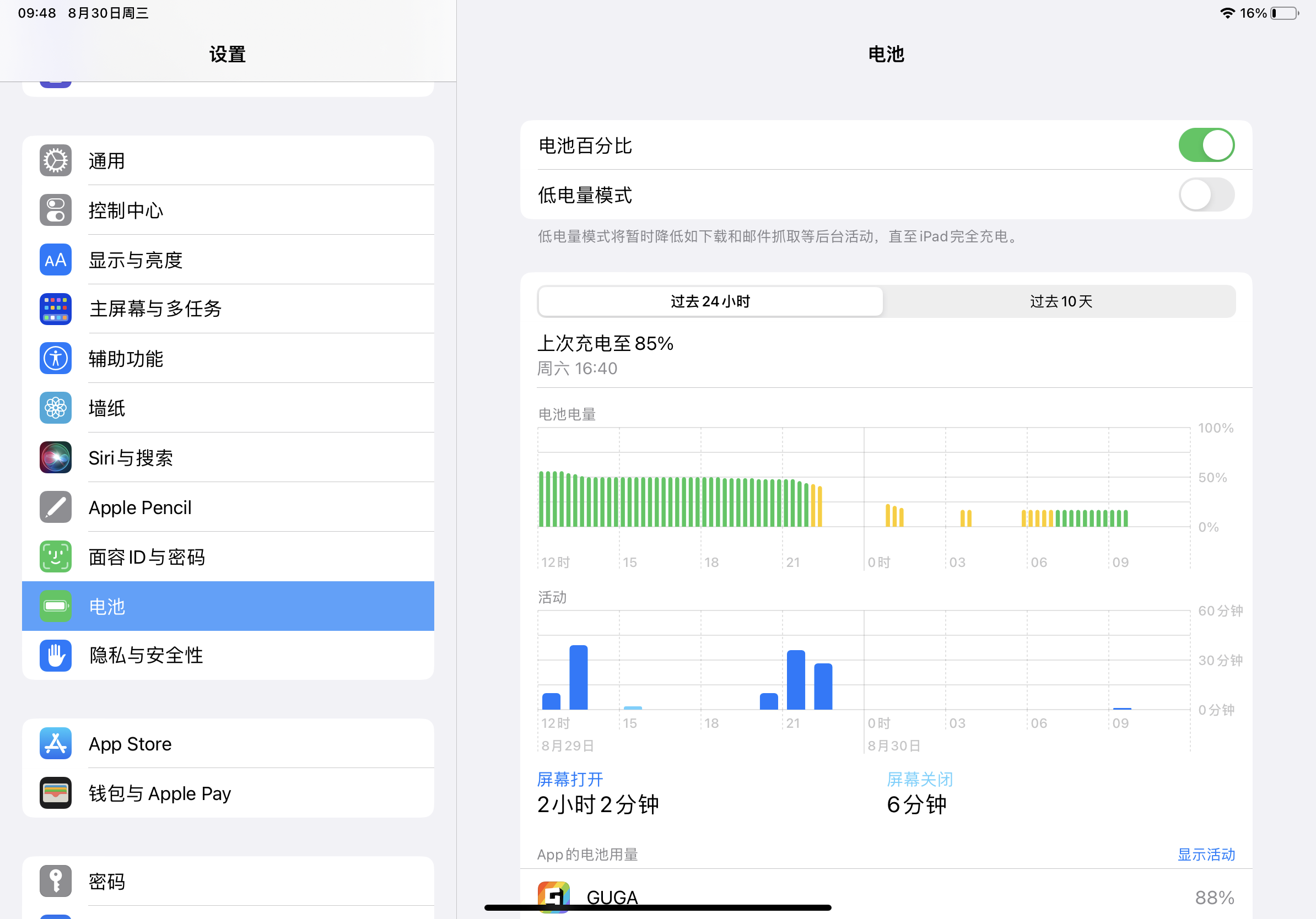Switch to the 过去10天 tab
The height and width of the screenshot is (919, 1316).
point(1061,301)
